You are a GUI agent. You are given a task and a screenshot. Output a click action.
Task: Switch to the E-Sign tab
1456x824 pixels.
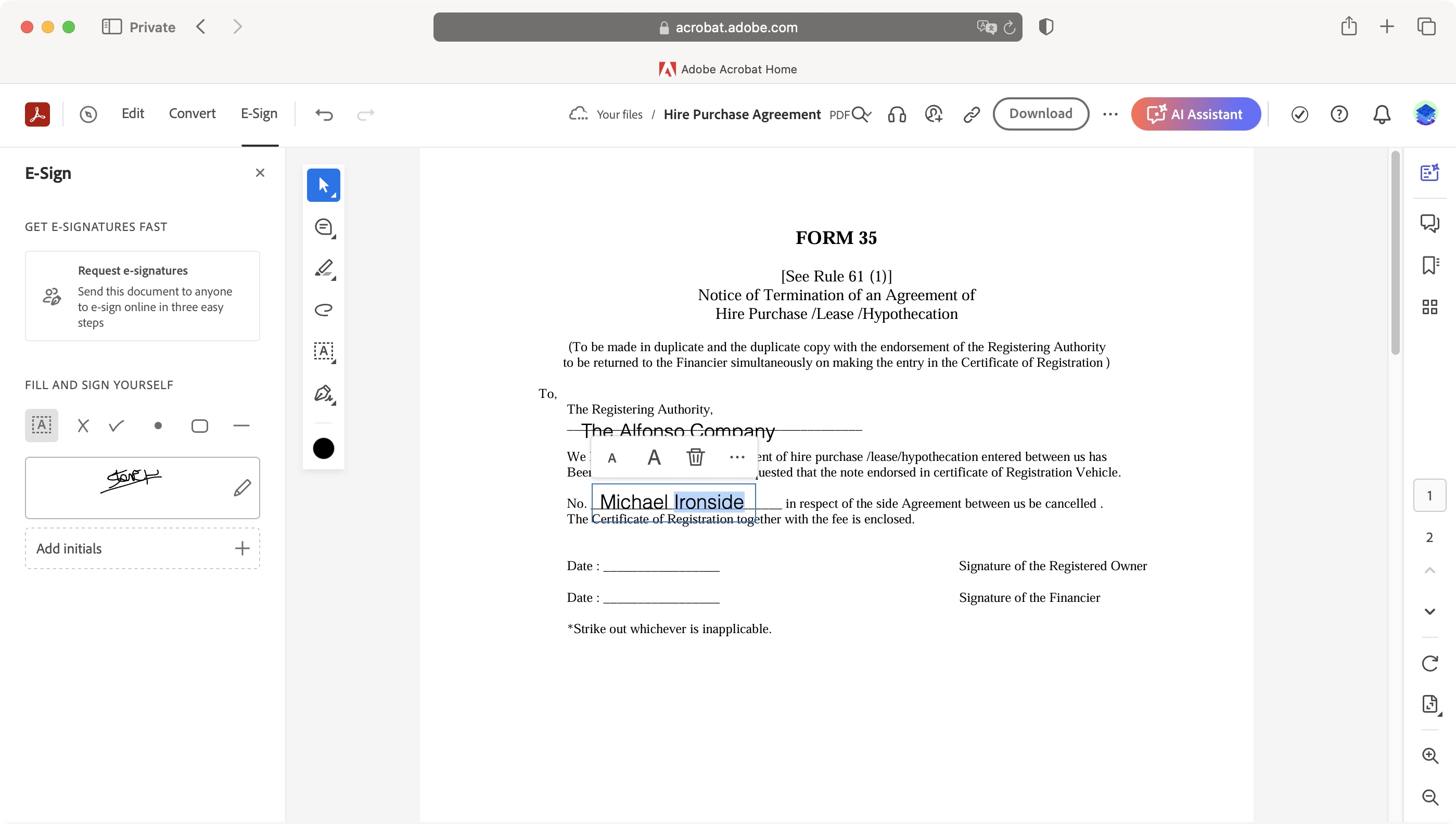pos(259,114)
